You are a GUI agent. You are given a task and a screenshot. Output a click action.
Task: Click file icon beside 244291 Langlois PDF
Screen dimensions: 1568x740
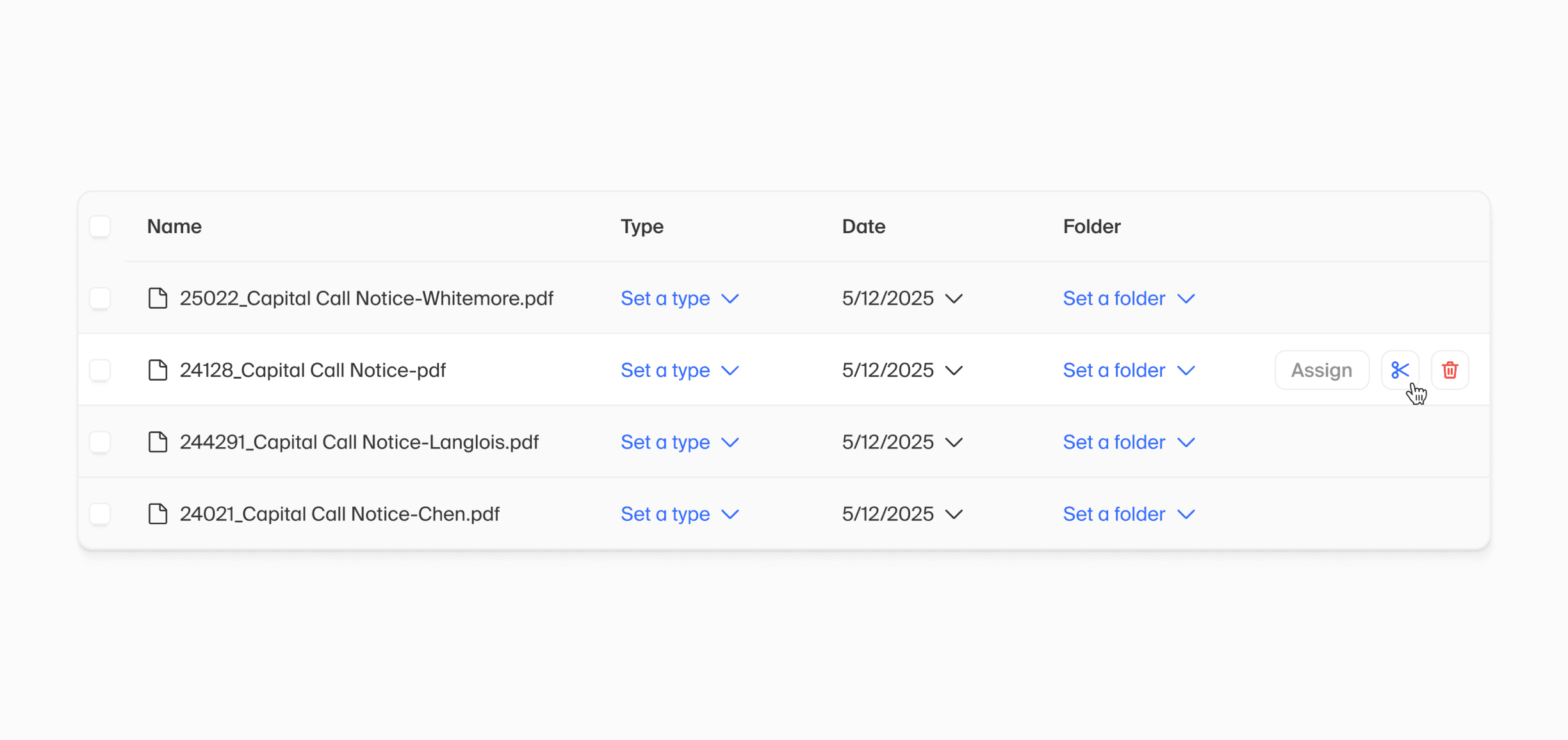pyautogui.click(x=158, y=442)
